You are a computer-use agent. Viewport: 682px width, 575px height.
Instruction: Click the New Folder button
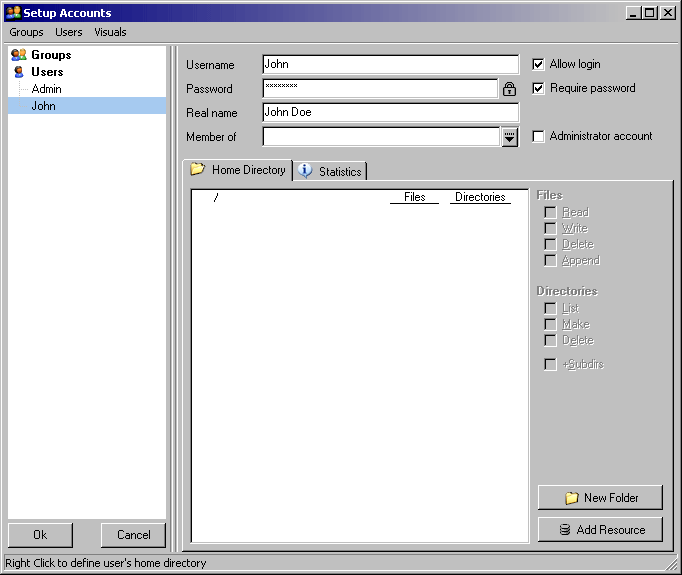pos(600,498)
